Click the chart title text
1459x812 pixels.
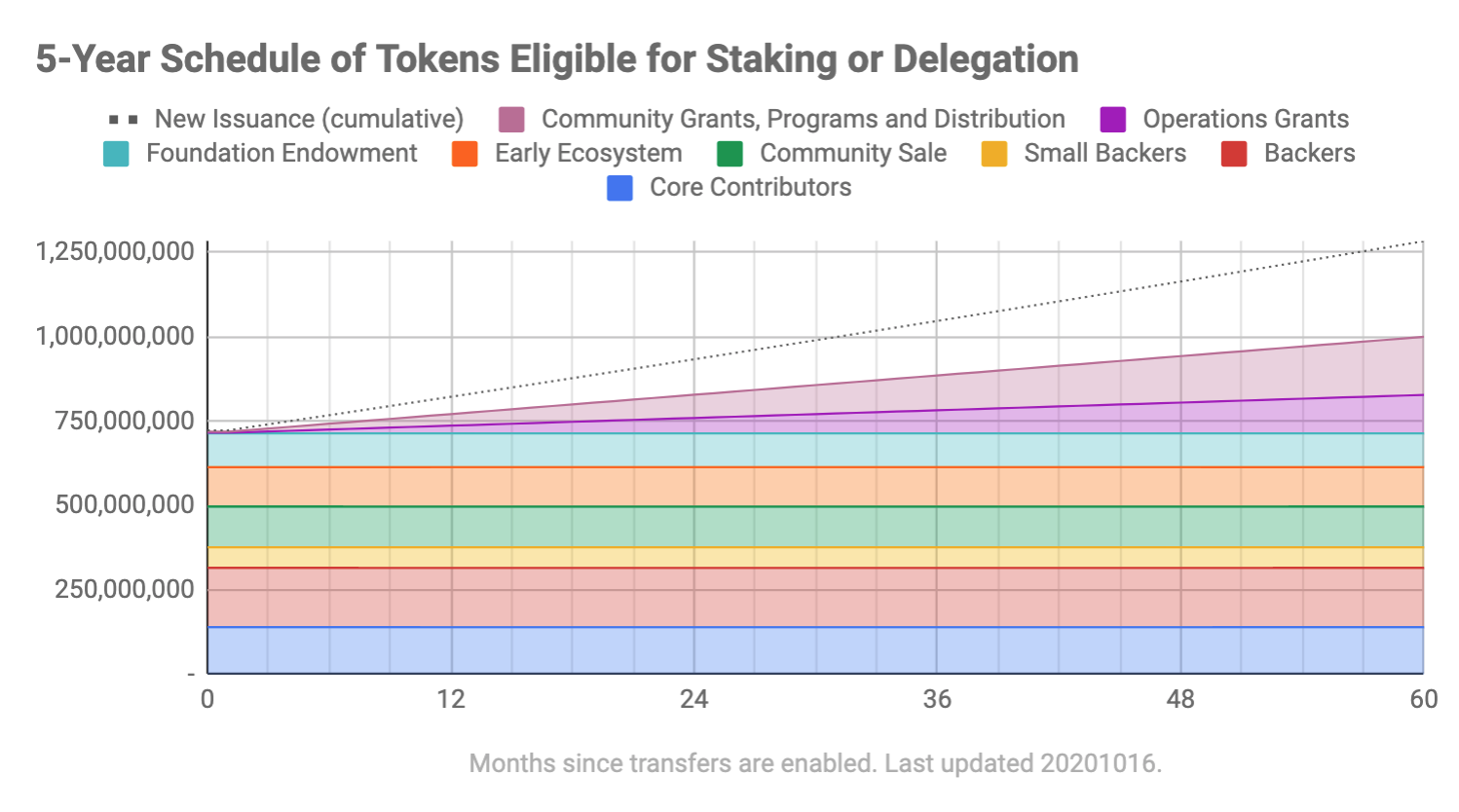[x=557, y=59]
